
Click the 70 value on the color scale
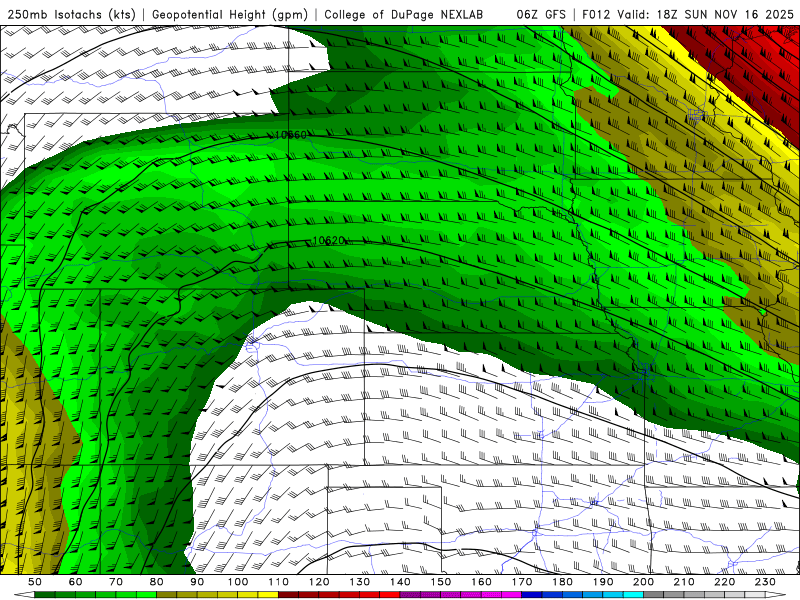[x=116, y=582]
